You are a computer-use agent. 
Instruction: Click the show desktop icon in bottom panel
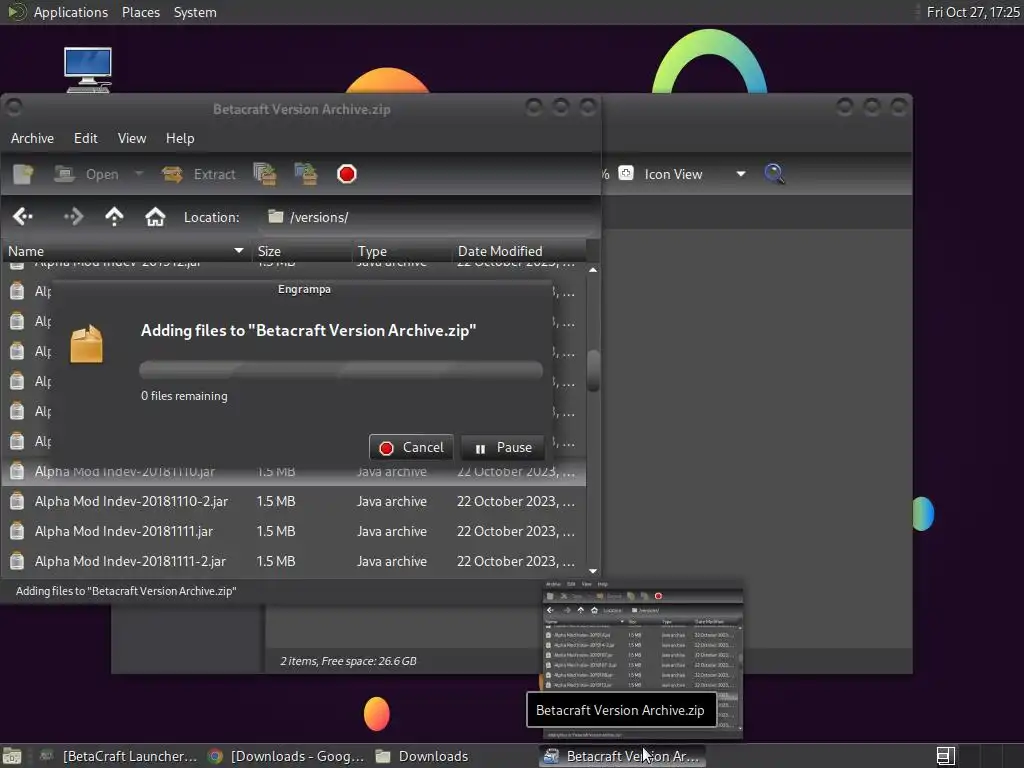pos(12,756)
